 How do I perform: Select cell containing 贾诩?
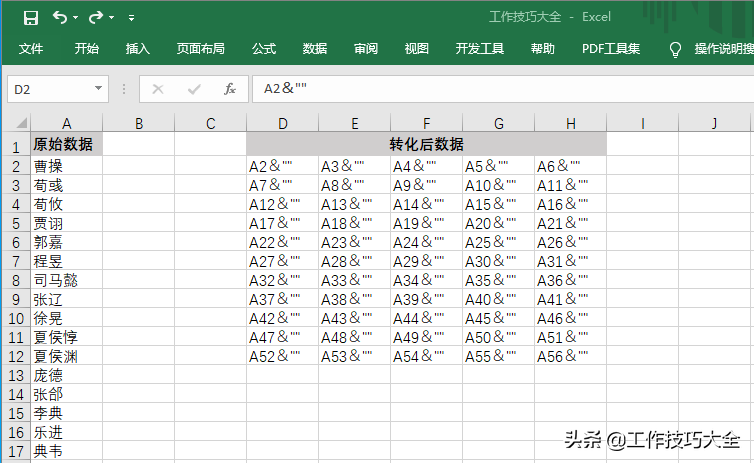[x=66, y=223]
